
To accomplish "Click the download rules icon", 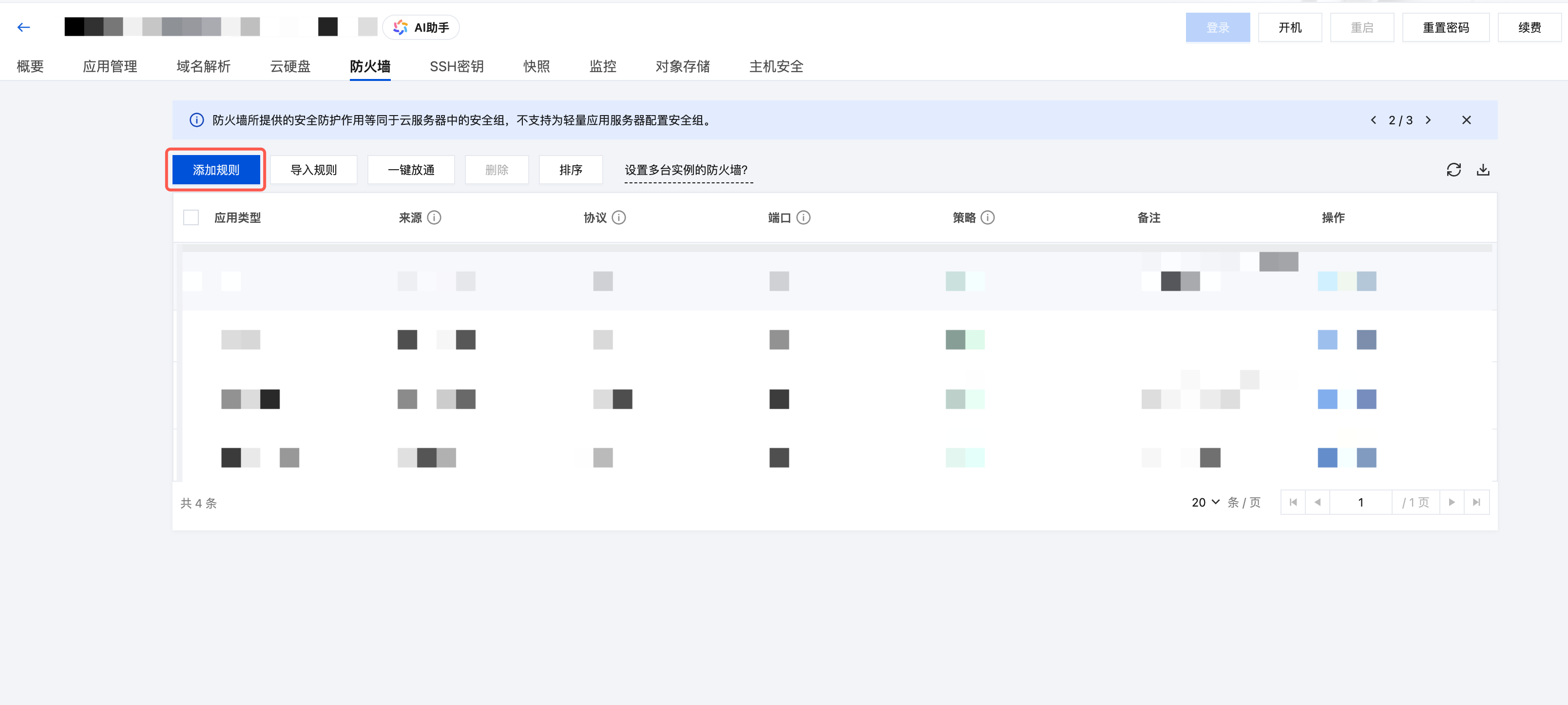I will coord(1483,170).
